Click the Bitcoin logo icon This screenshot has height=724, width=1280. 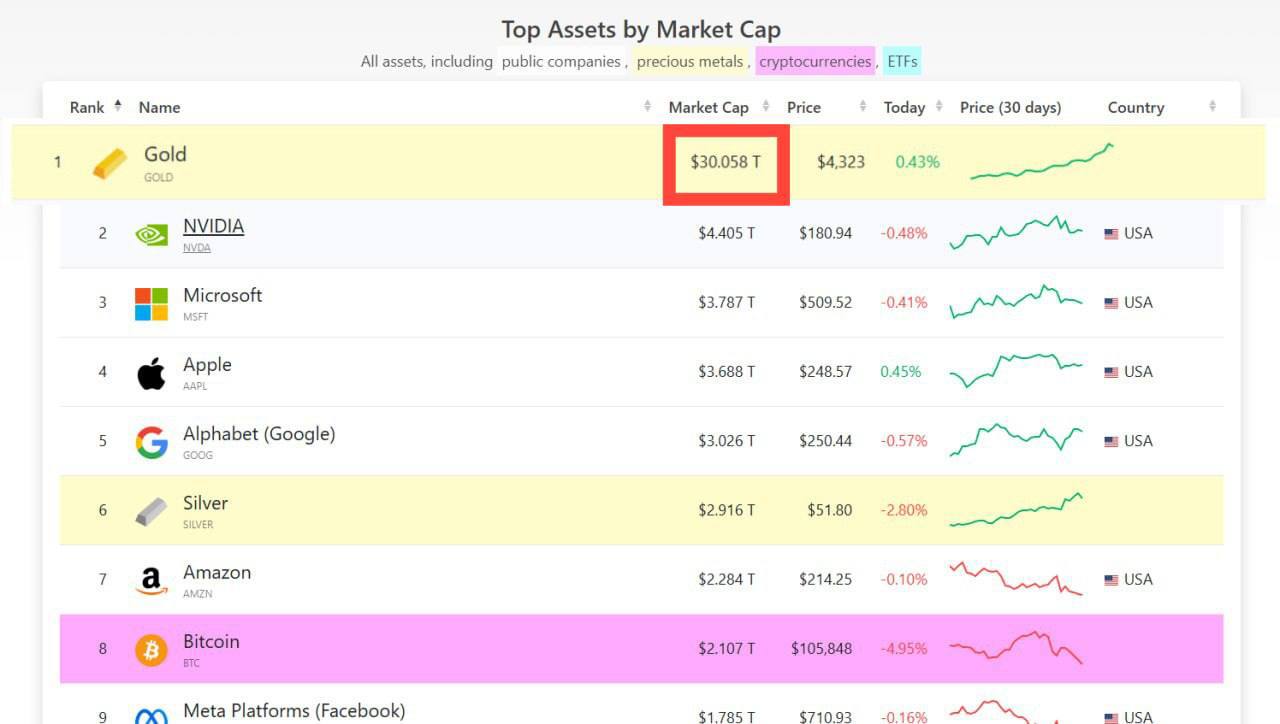(x=151, y=649)
